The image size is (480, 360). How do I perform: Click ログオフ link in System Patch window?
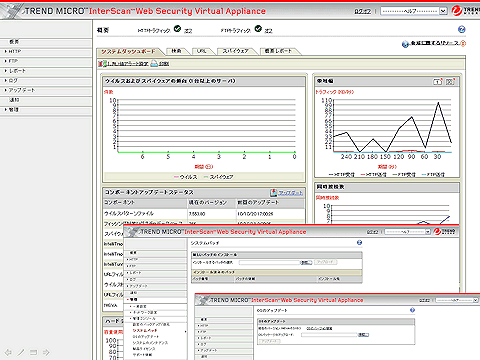pos(372,232)
